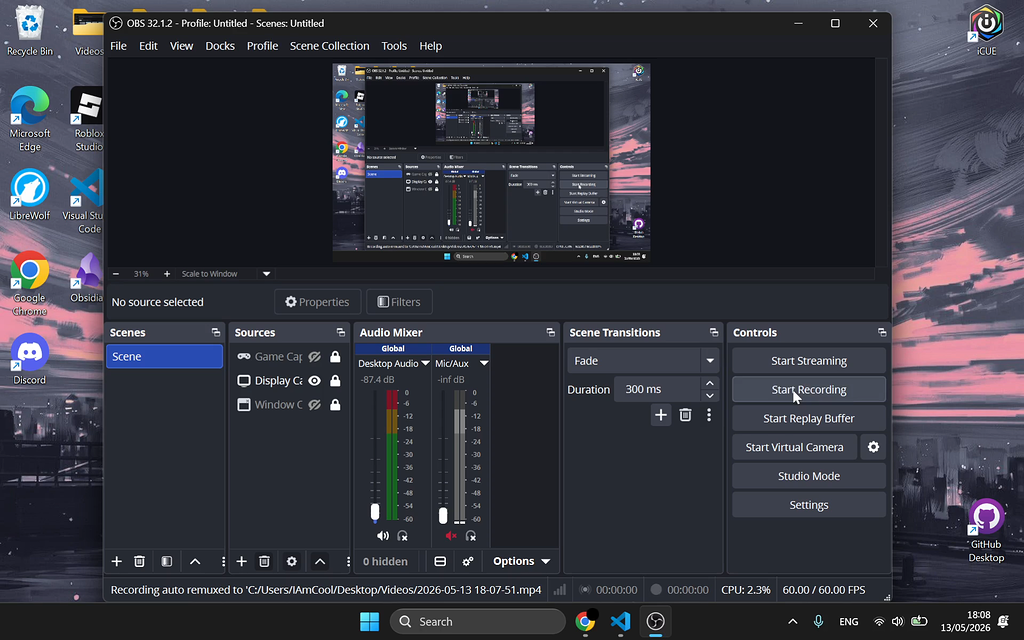This screenshot has width=1024, height=640.
Task: Add a new source with the plus icon
Action: (242, 562)
